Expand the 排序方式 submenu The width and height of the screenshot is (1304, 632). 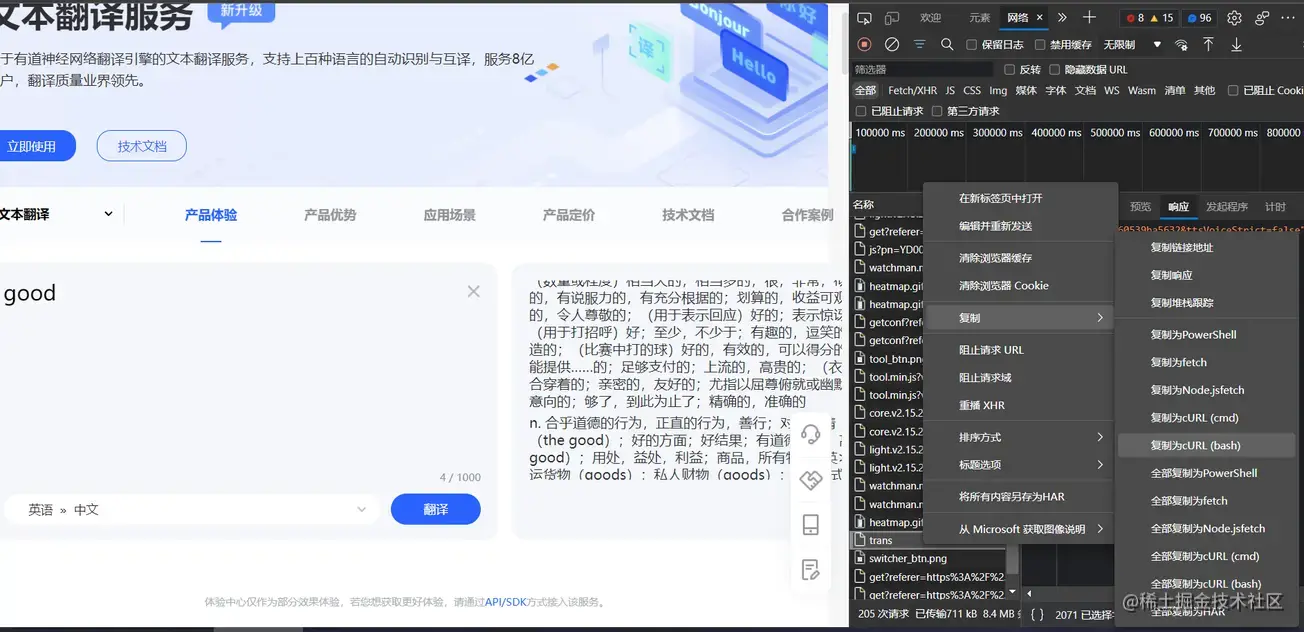(1018, 437)
